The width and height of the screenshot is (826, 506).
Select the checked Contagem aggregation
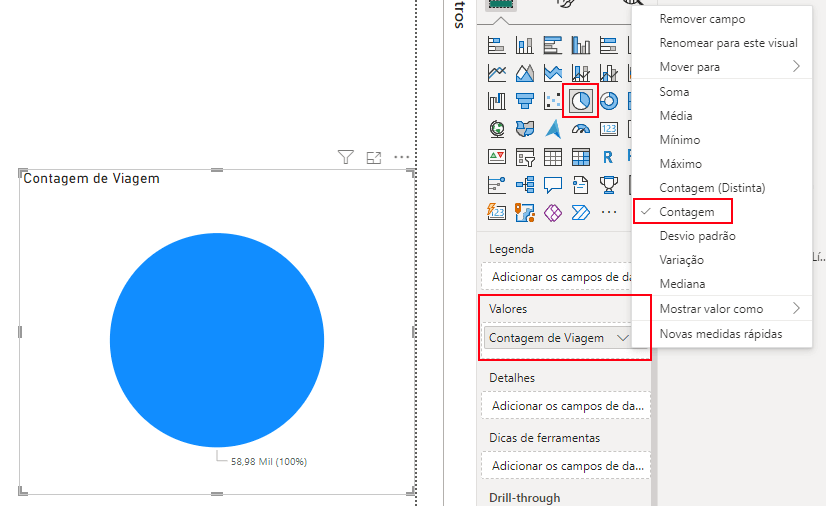[686, 212]
